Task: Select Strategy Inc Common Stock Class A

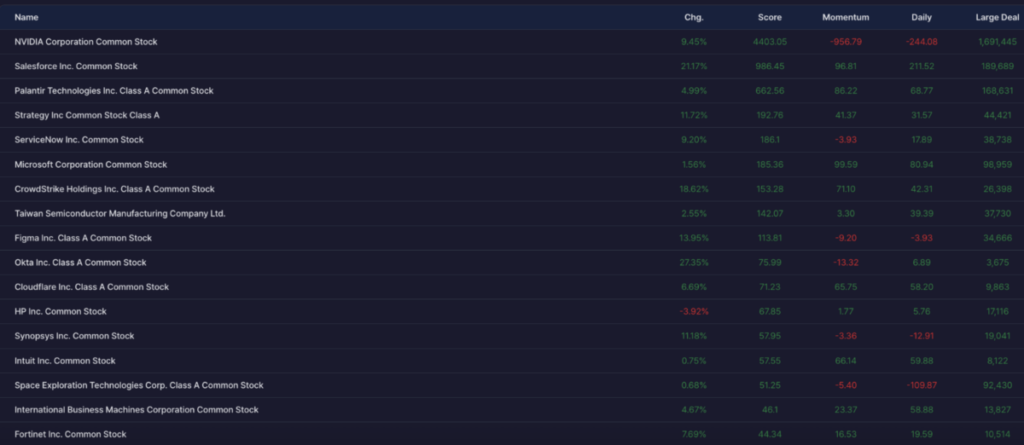Action: [512, 115]
